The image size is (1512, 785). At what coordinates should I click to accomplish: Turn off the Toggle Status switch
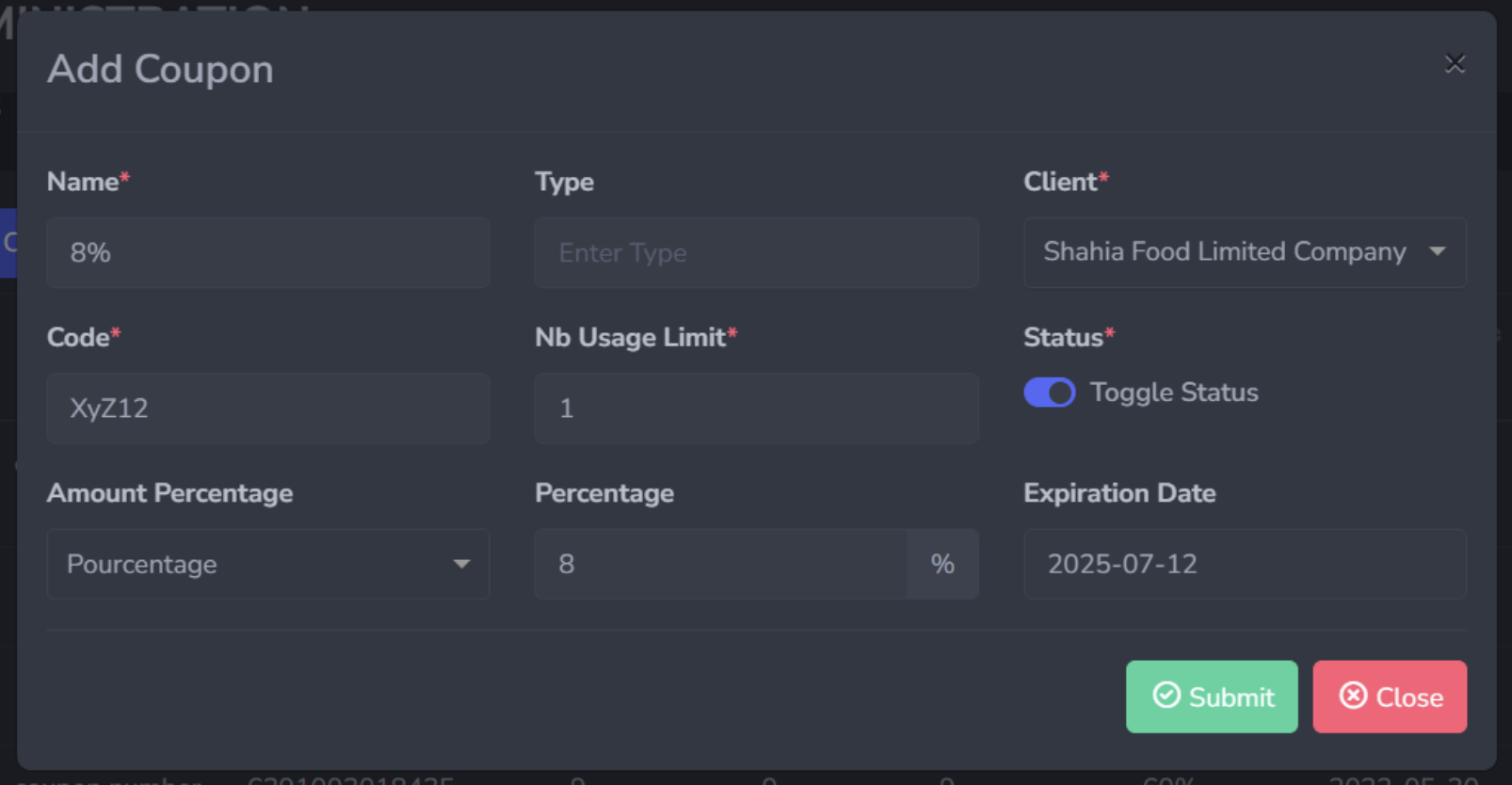point(1049,392)
